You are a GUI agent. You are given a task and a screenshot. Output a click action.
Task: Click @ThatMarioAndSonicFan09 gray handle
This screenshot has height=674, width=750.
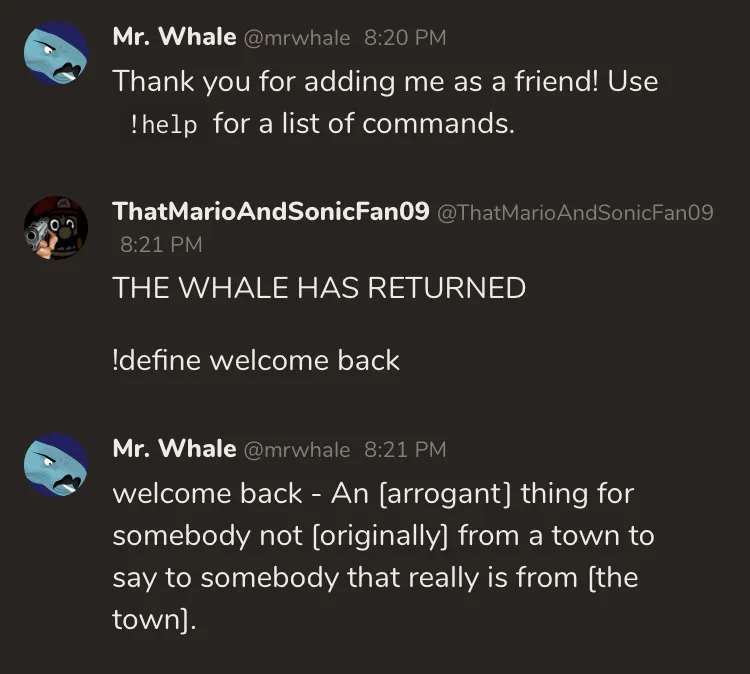(x=575, y=212)
